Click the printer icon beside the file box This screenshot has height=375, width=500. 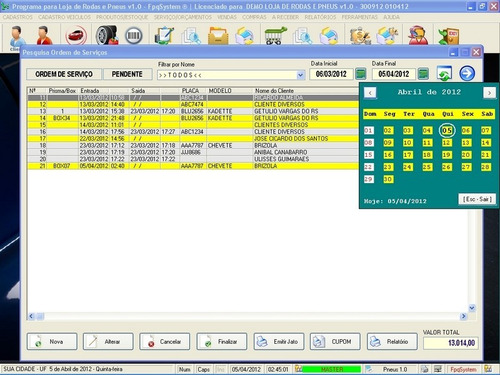[x=245, y=35]
